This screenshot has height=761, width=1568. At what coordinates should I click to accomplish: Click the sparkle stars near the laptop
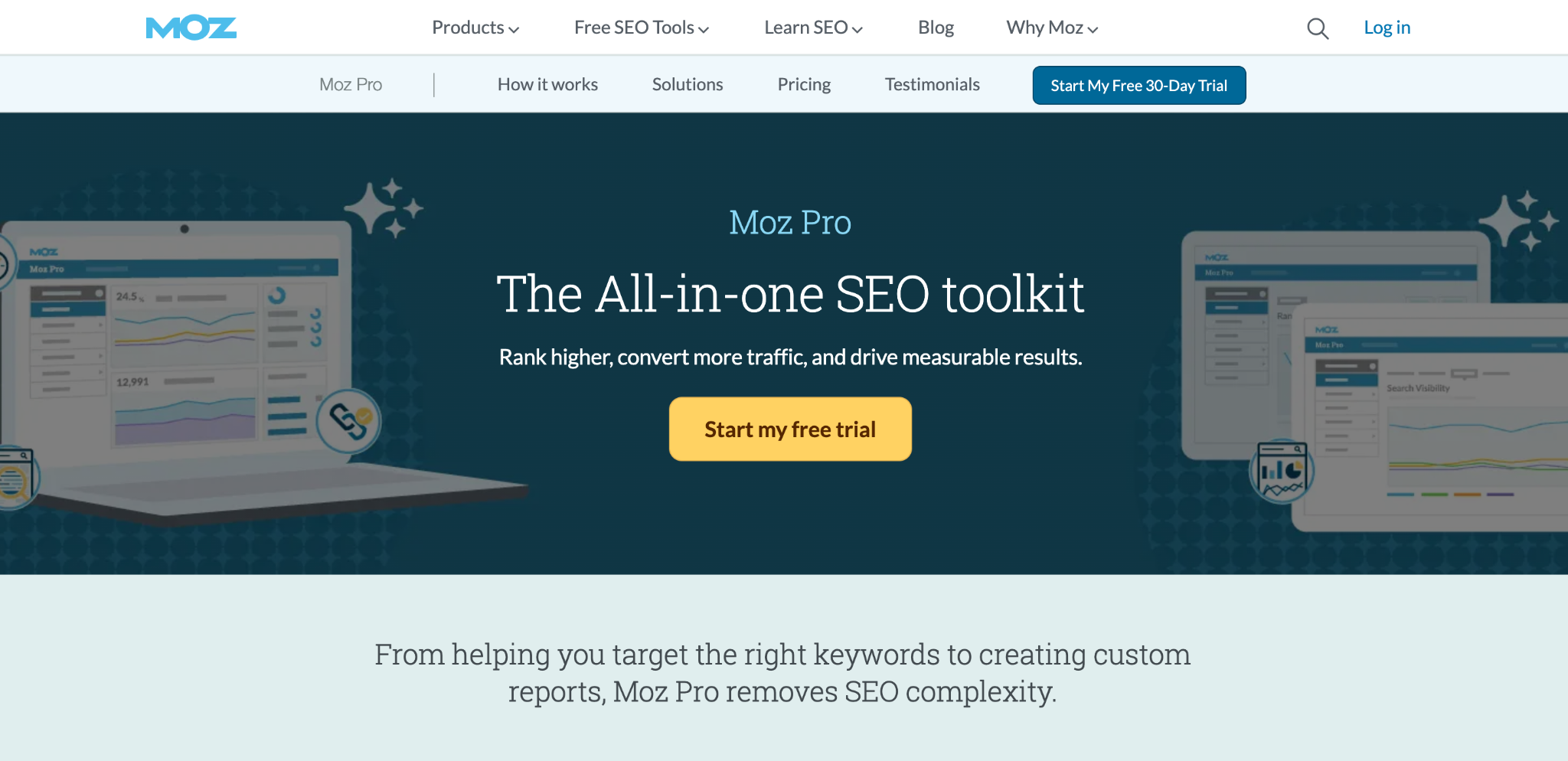(384, 208)
